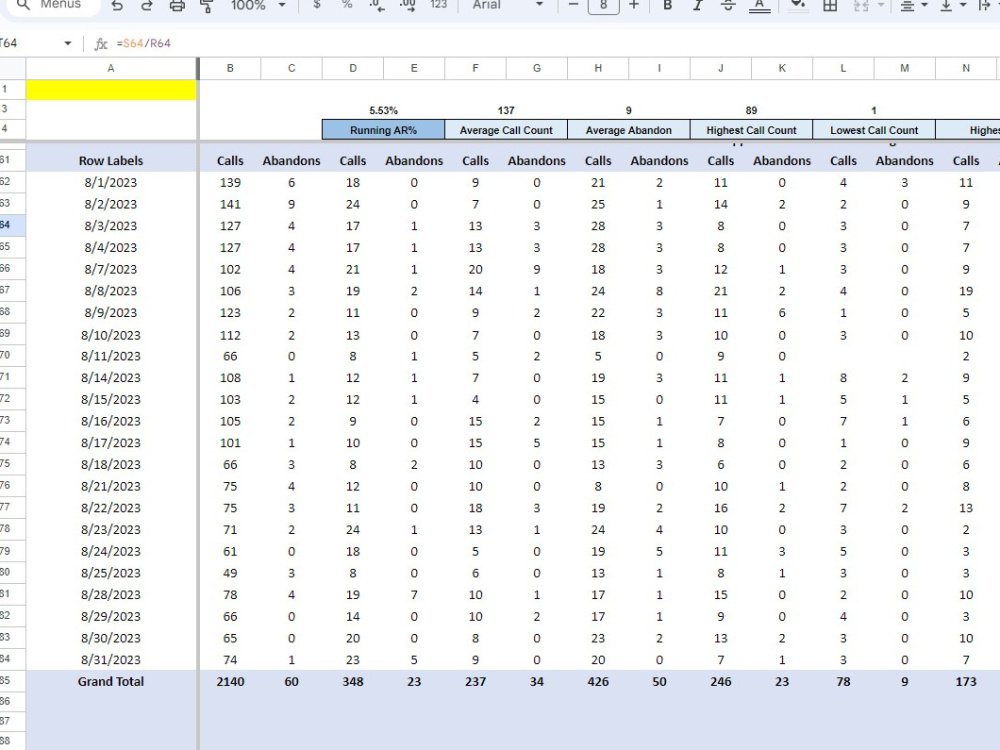Toggle Strikethrough formatting
1000x750 pixels.
coord(728,5)
